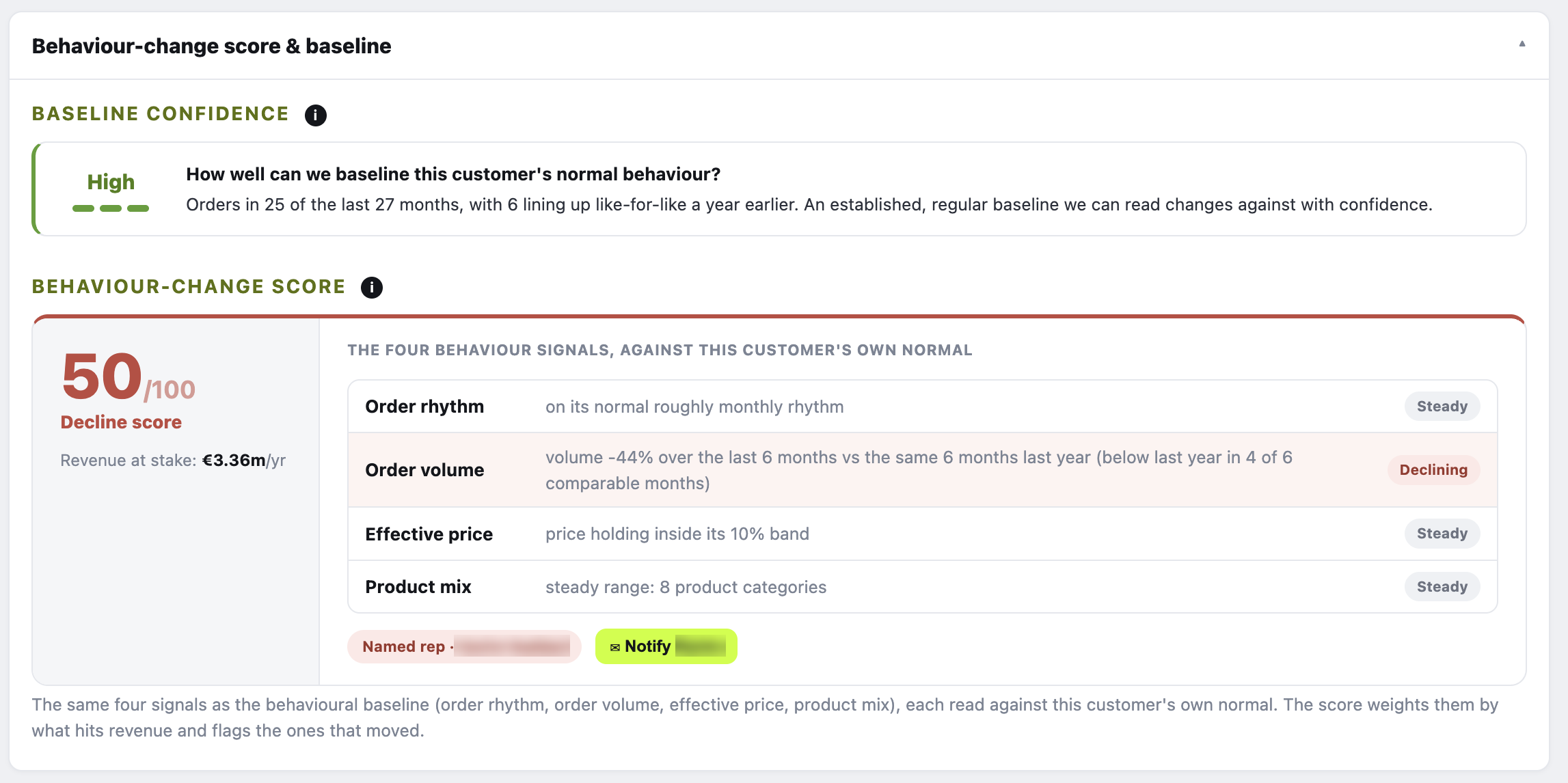Click the 'volume -44% over the last 6 months' description
1568x783 pixels.
tap(919, 470)
